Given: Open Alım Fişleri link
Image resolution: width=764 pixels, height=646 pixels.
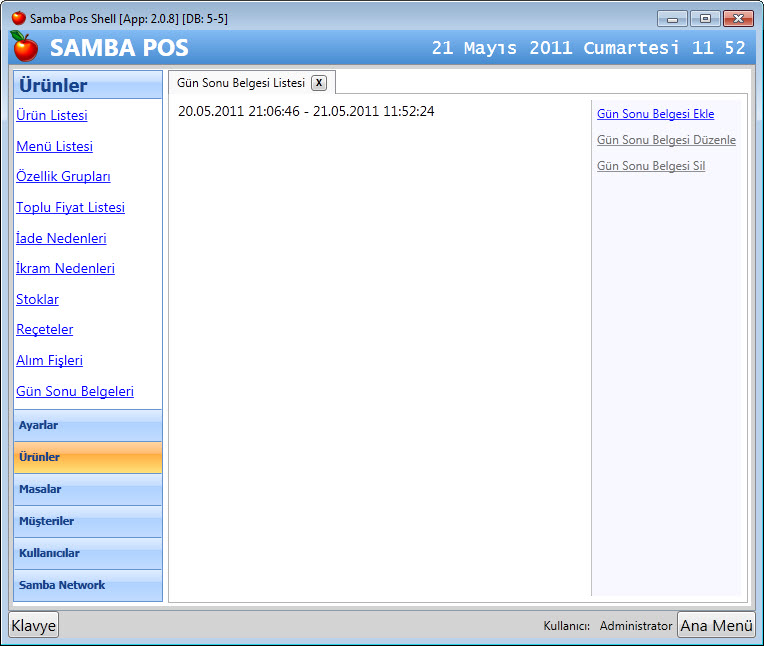Looking at the screenshot, I should tap(49, 361).
